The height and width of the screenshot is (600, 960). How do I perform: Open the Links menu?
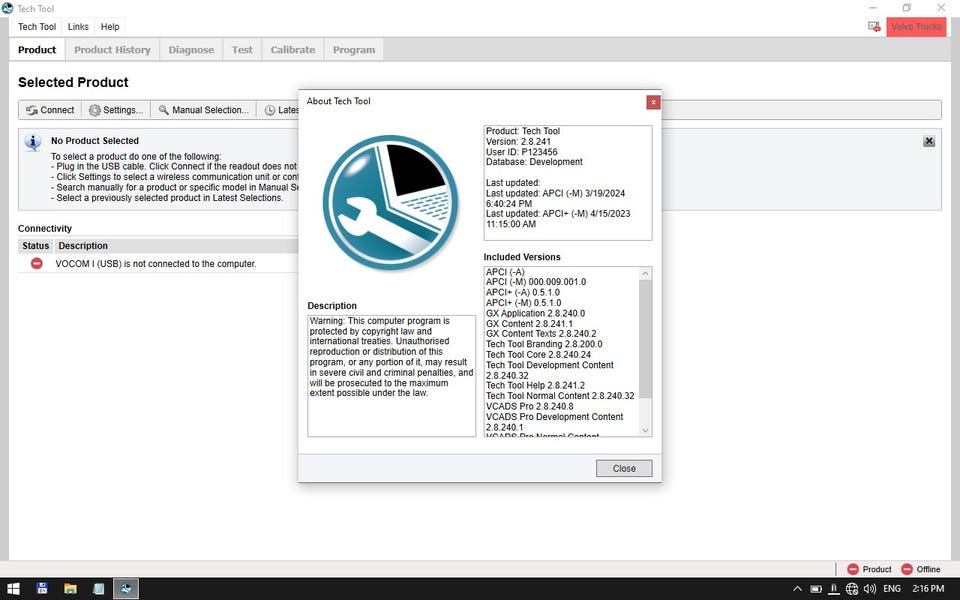(x=78, y=27)
